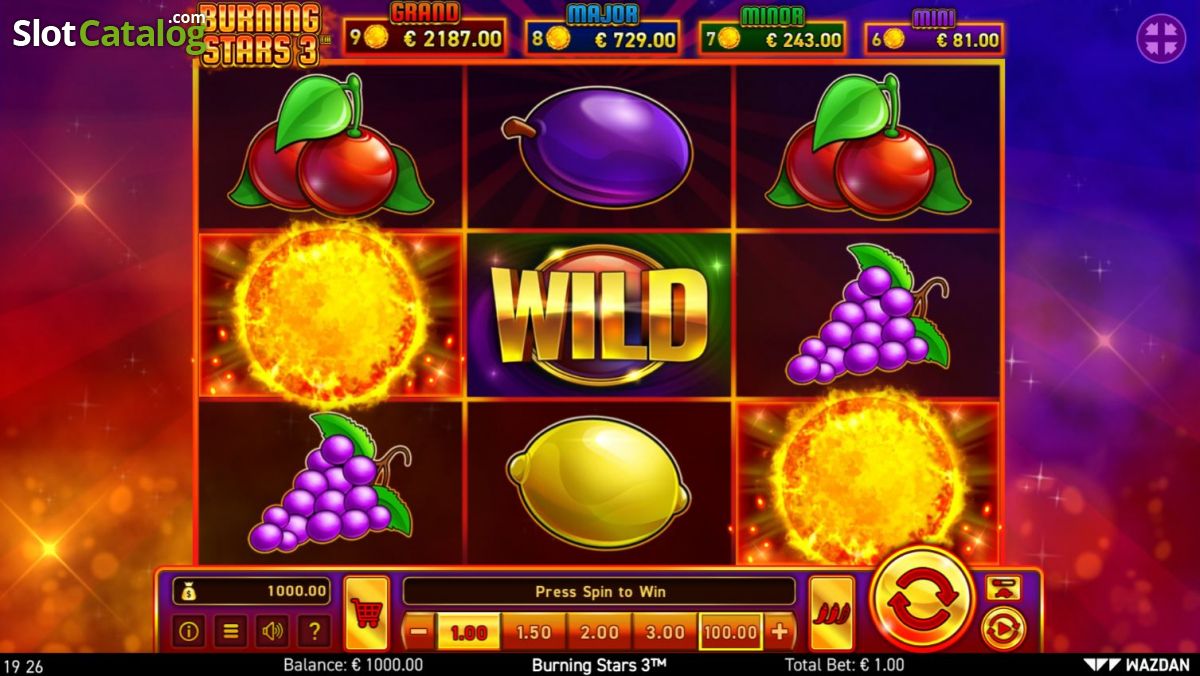This screenshot has width=1200, height=676.
Task: Toggle fullscreen mode in top corner
Action: coord(1161,39)
